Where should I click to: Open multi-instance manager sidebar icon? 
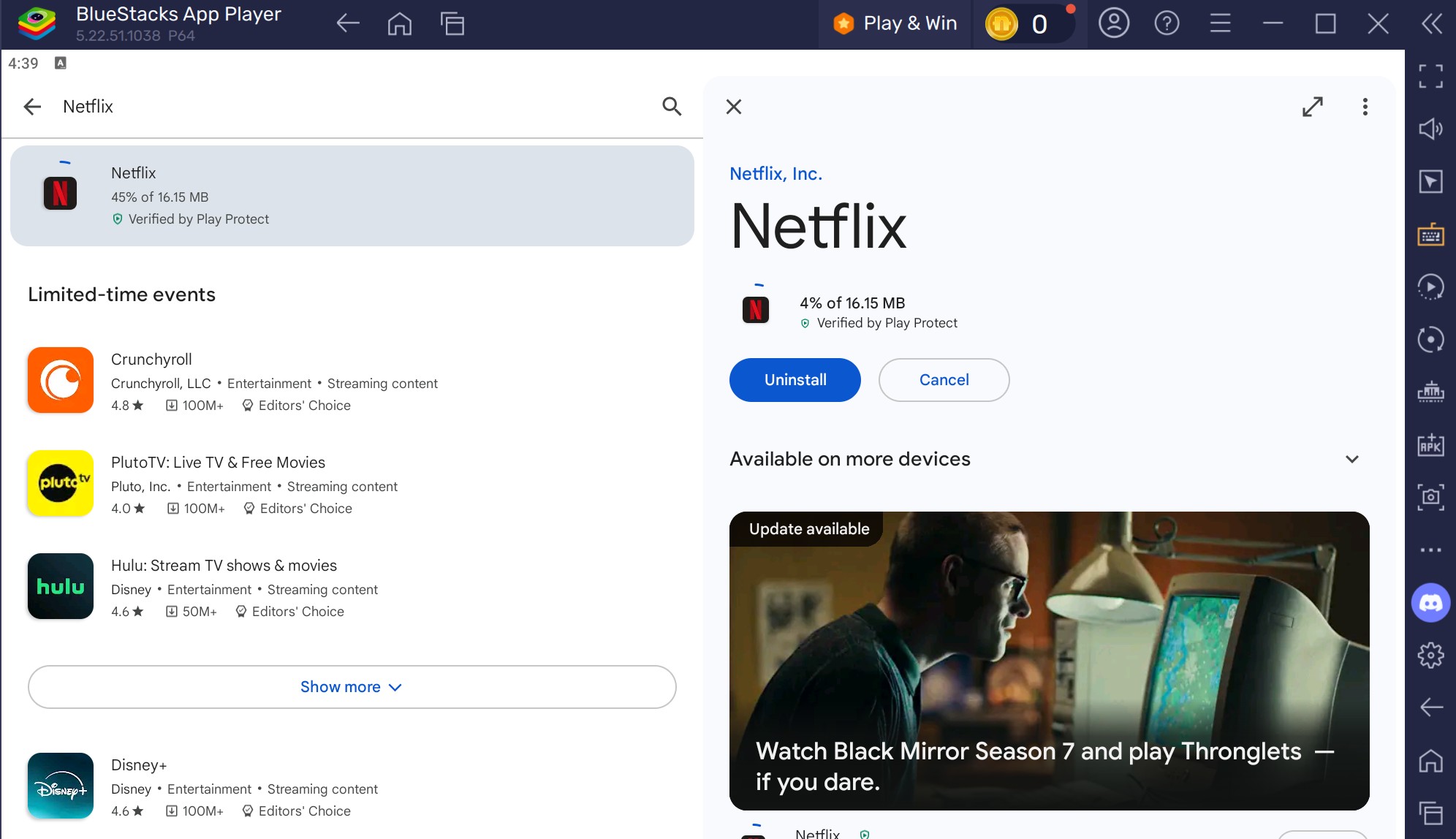pyautogui.click(x=1430, y=392)
